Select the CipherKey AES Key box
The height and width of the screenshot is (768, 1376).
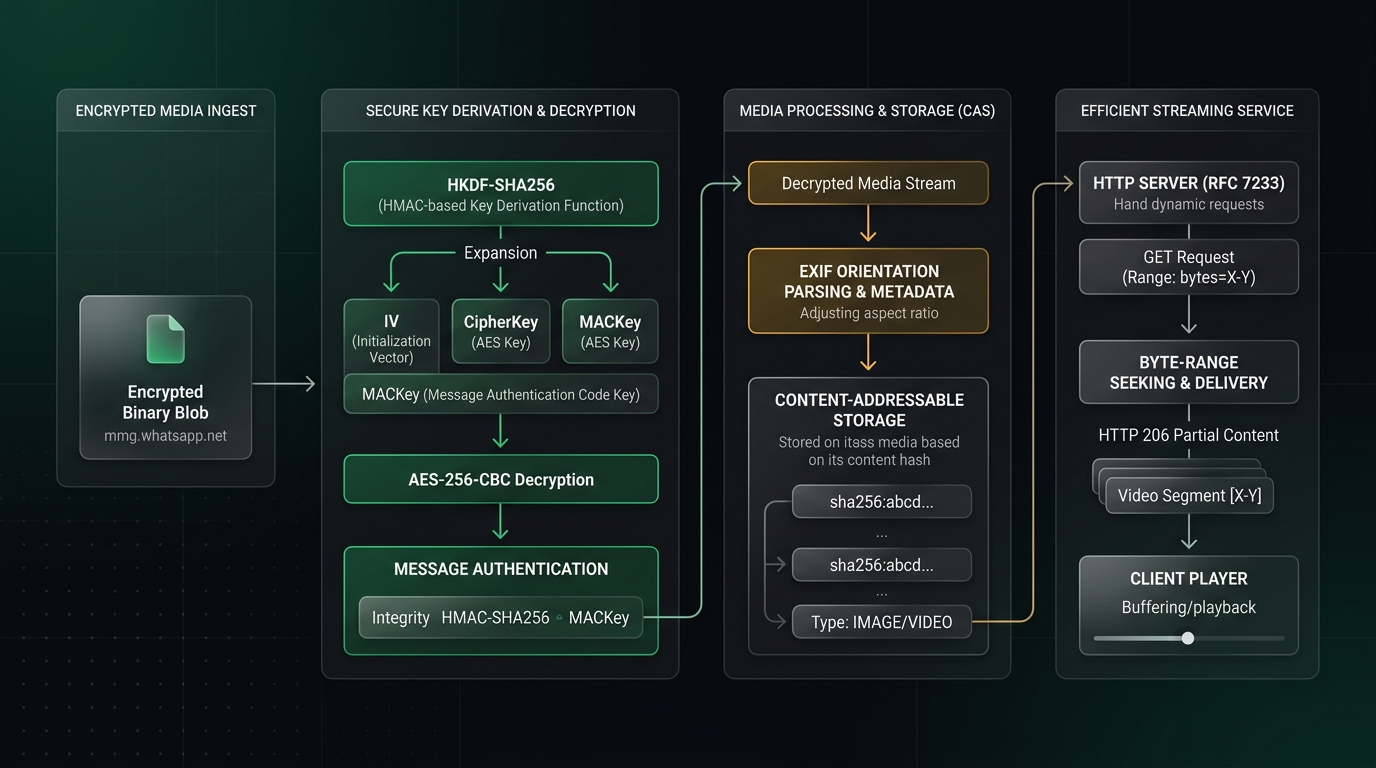tap(501, 331)
